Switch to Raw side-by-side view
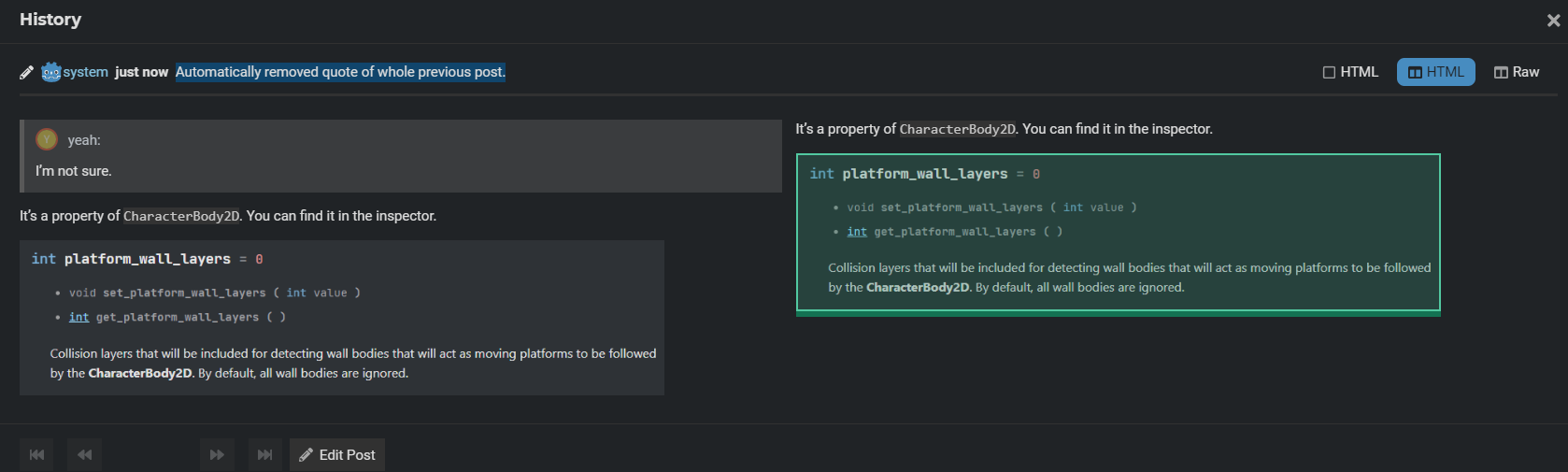The image size is (1568, 472). tap(1516, 72)
